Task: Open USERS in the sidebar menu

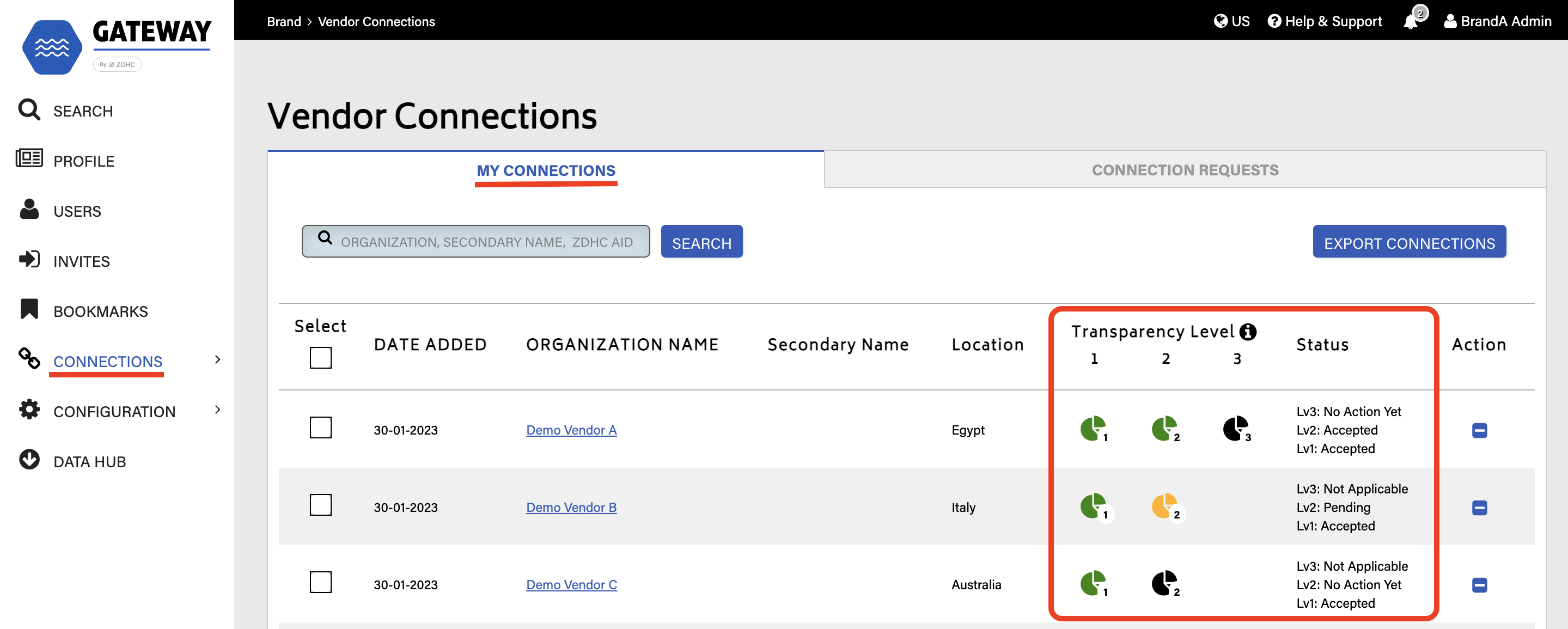Action: pyautogui.click(x=77, y=211)
